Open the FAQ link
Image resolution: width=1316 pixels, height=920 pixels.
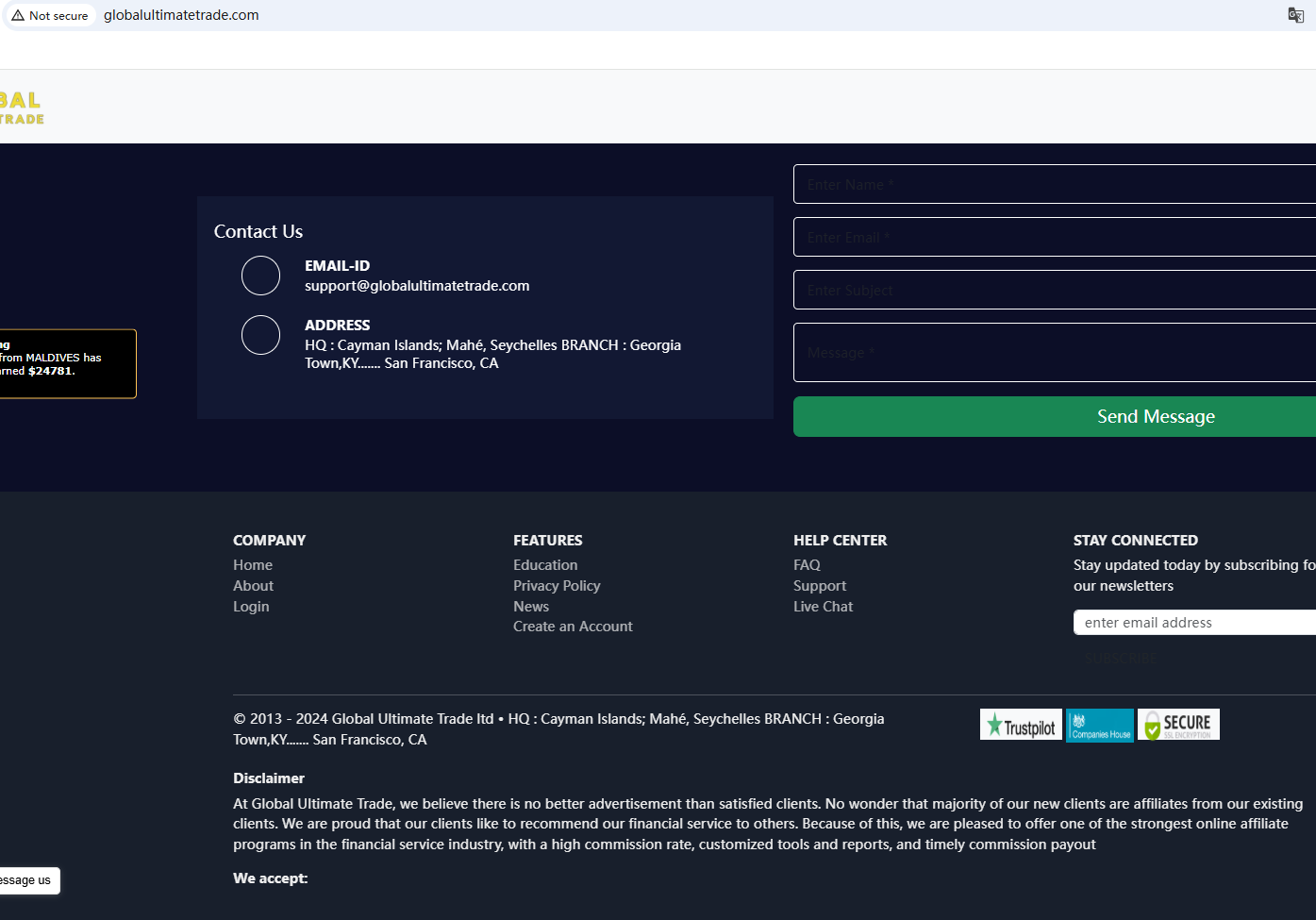click(807, 565)
